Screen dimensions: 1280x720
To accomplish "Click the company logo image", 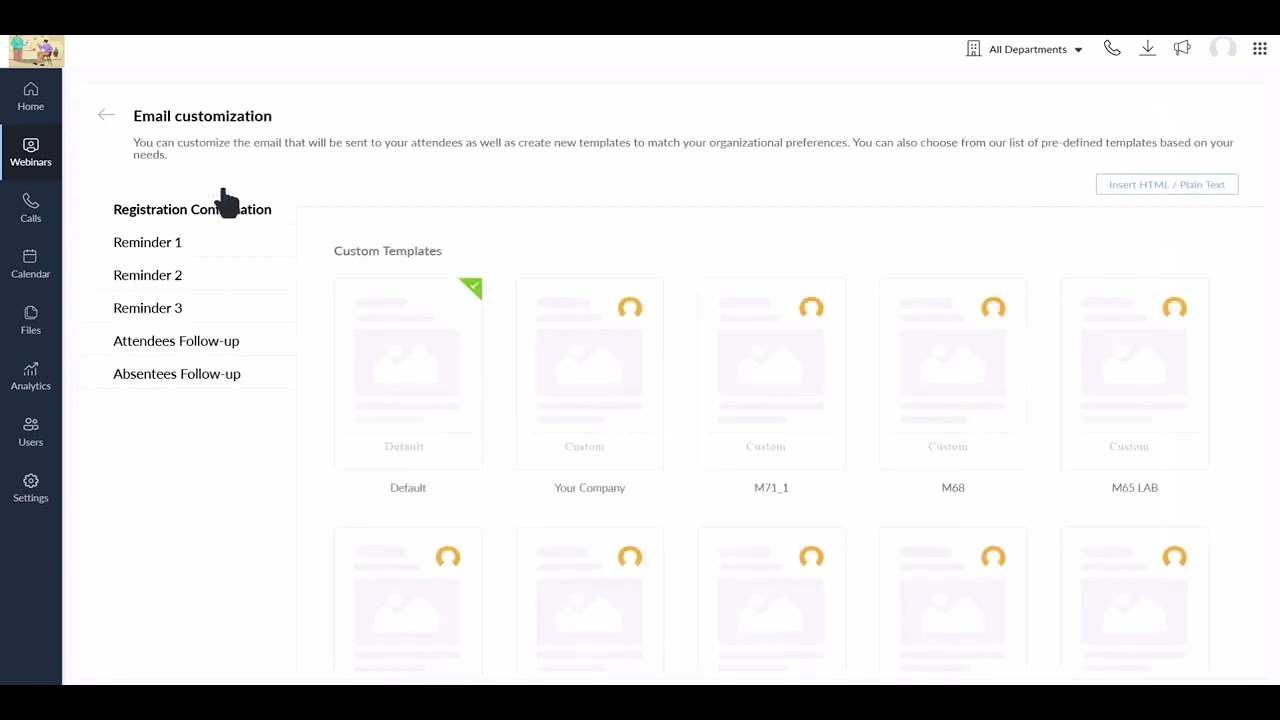I will [36, 51].
